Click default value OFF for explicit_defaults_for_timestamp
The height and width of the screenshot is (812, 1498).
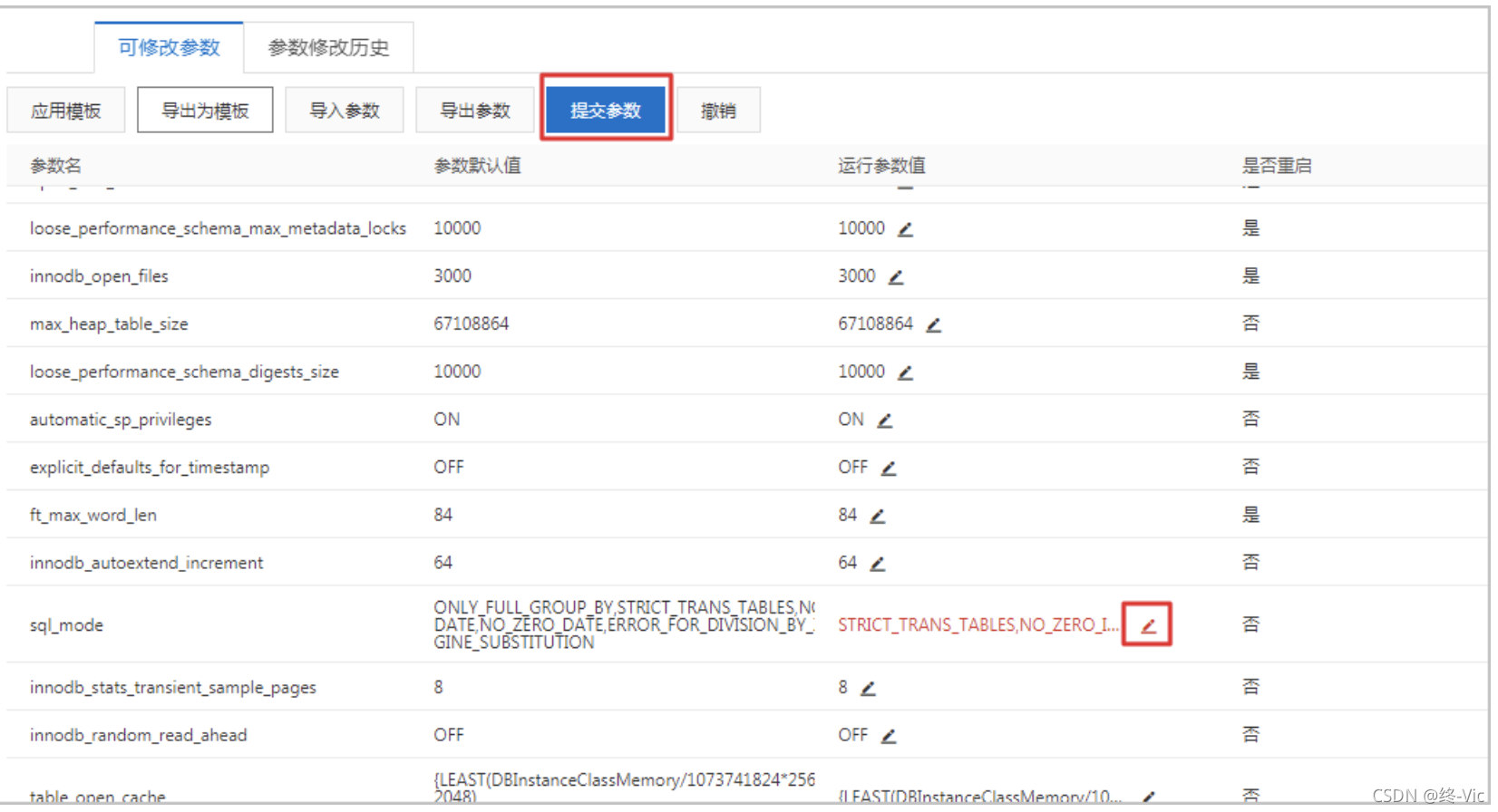coord(449,467)
